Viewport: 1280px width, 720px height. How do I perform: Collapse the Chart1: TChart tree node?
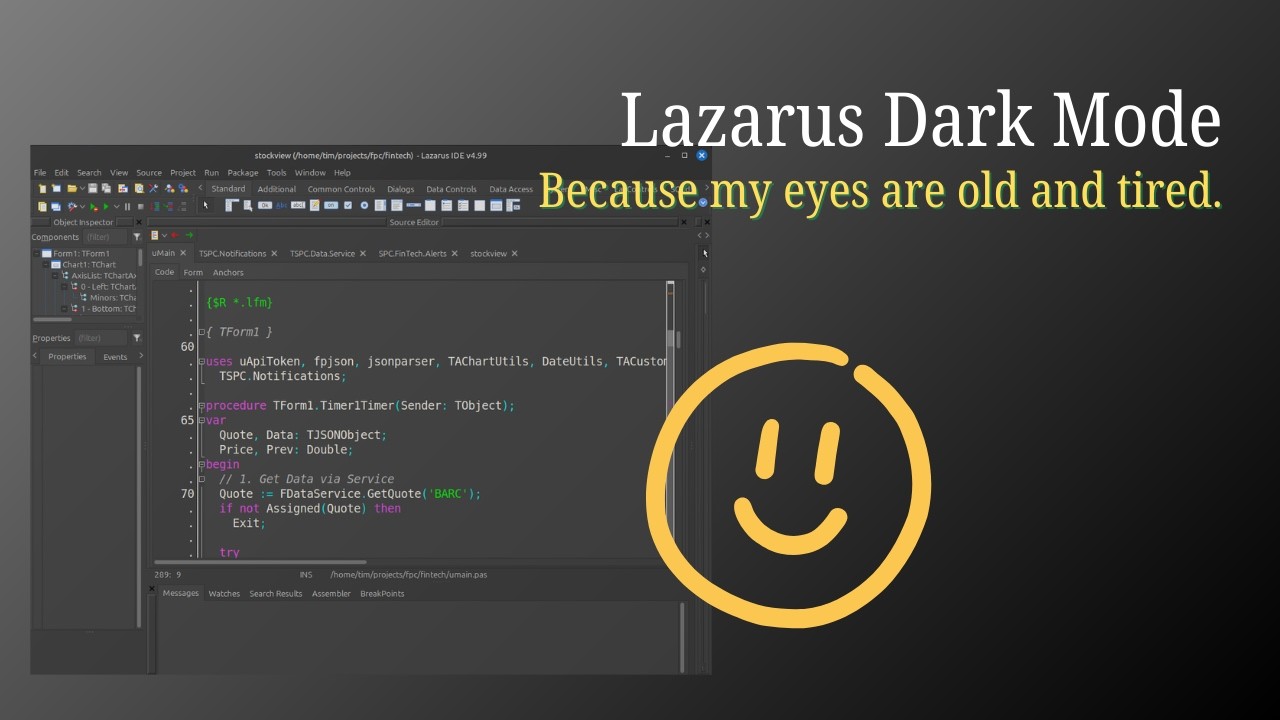tap(46, 265)
